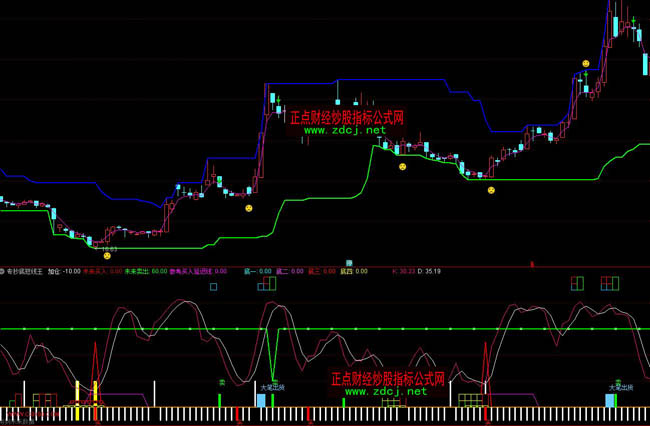Screen dimensions: 650x426
Task: Open the indicator panel's round settings icon
Action: click(4, 271)
